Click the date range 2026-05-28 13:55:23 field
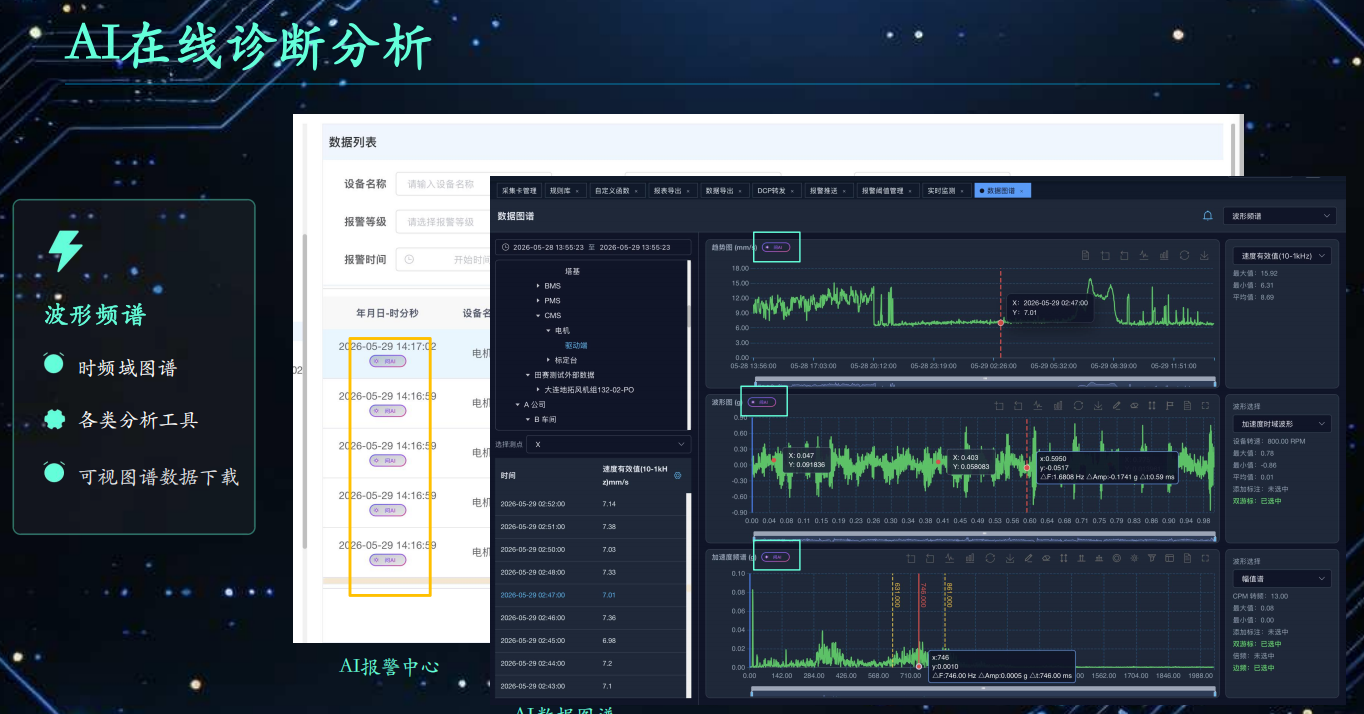The image size is (1364, 714). pyautogui.click(x=594, y=247)
